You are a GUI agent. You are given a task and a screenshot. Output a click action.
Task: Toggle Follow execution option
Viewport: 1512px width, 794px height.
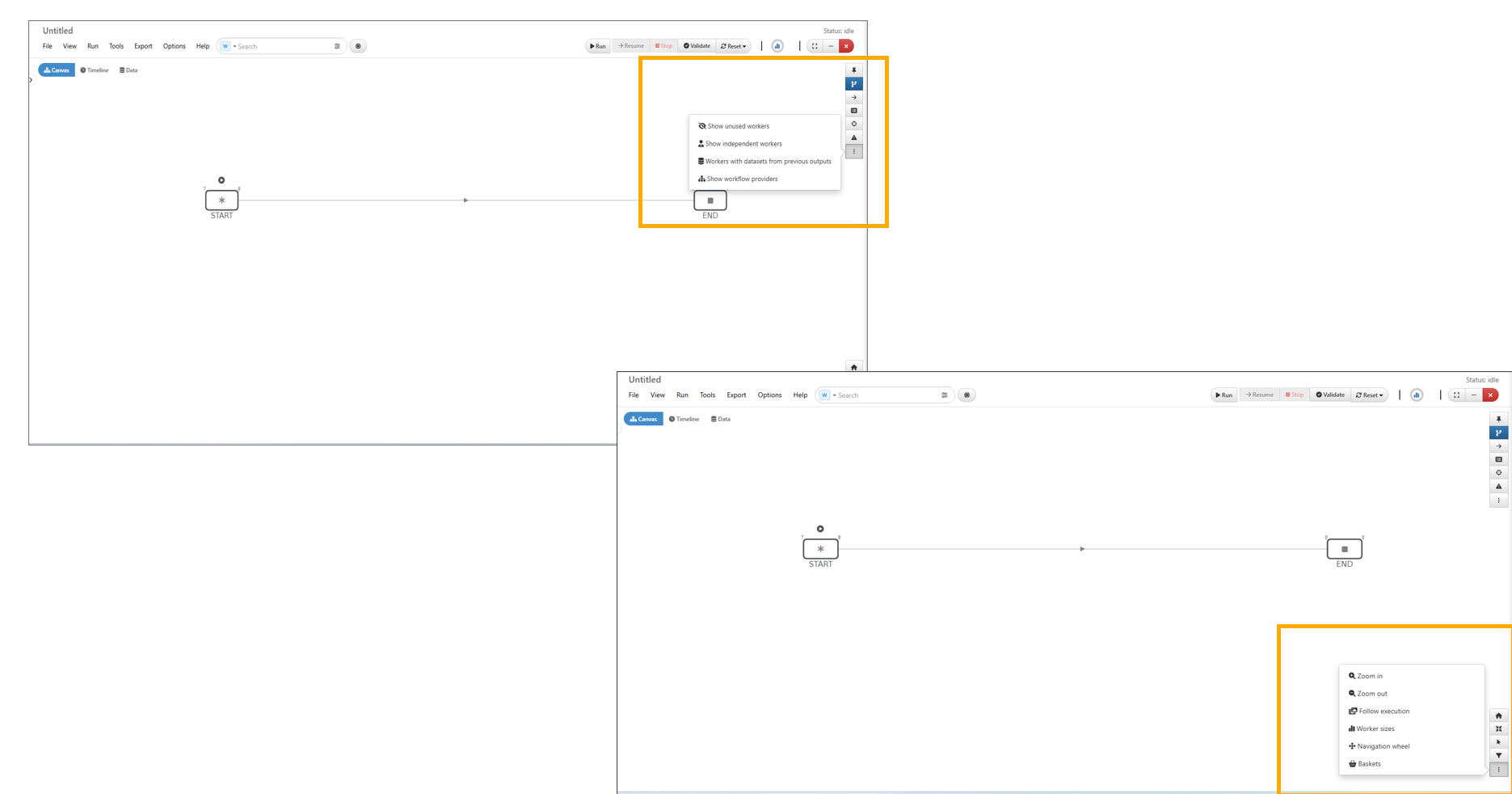[x=1384, y=712]
